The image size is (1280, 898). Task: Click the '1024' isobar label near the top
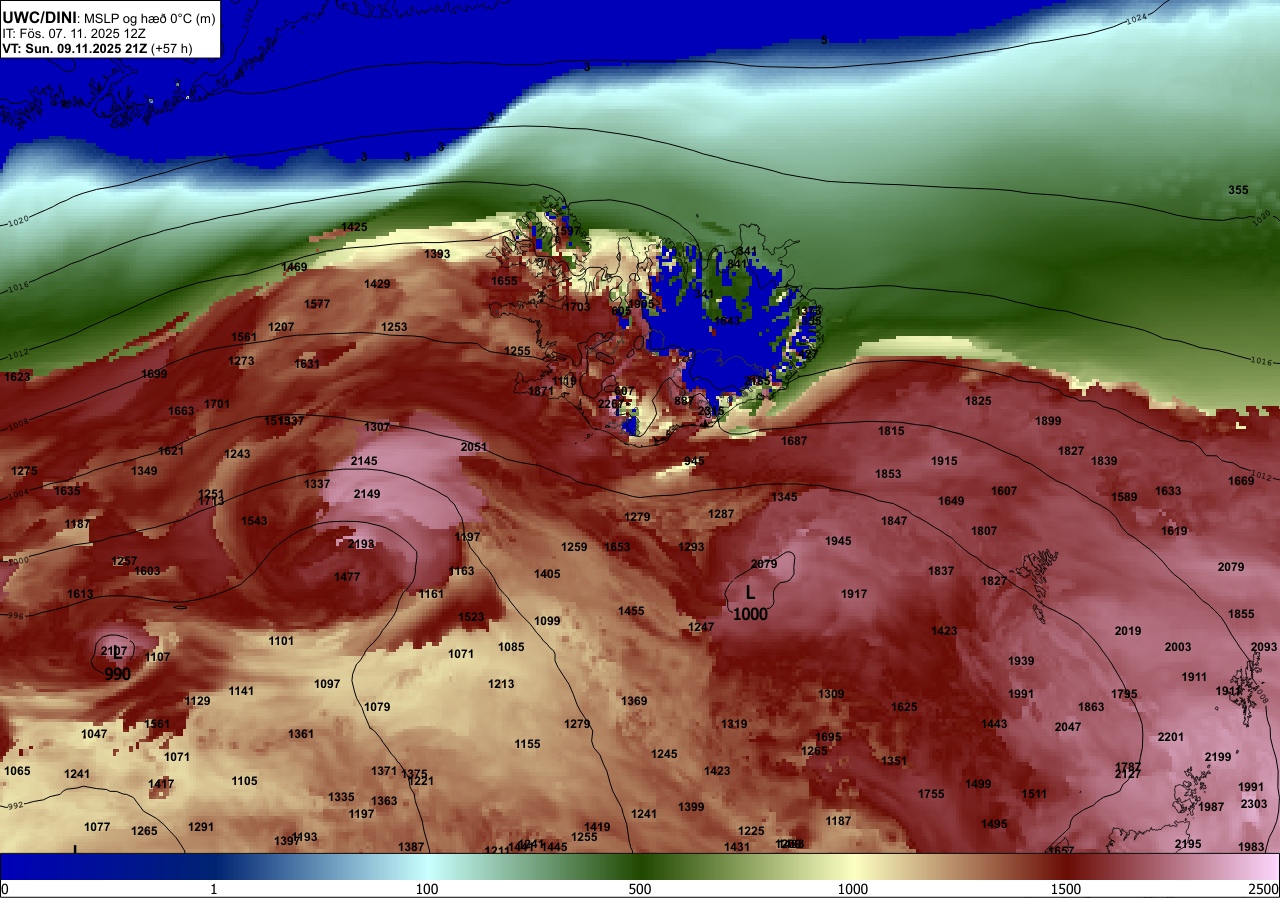[1136, 20]
